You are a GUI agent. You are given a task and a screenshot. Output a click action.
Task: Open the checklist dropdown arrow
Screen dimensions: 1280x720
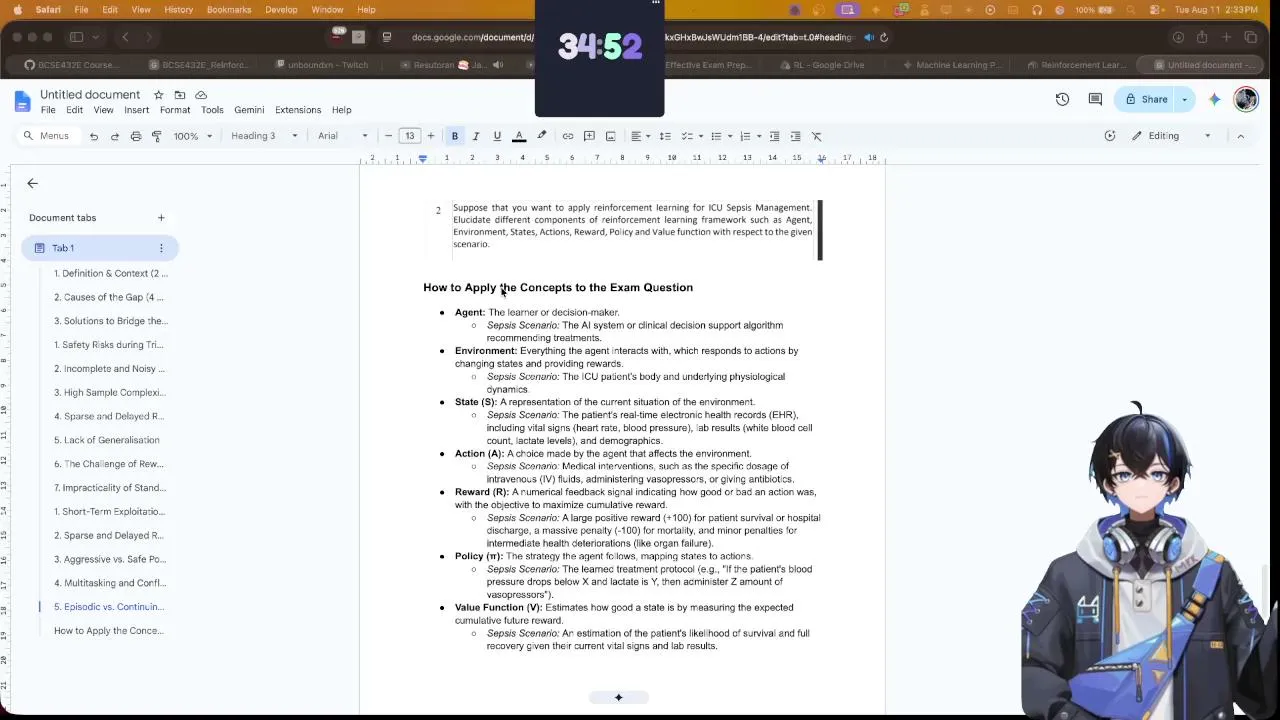[701, 136]
